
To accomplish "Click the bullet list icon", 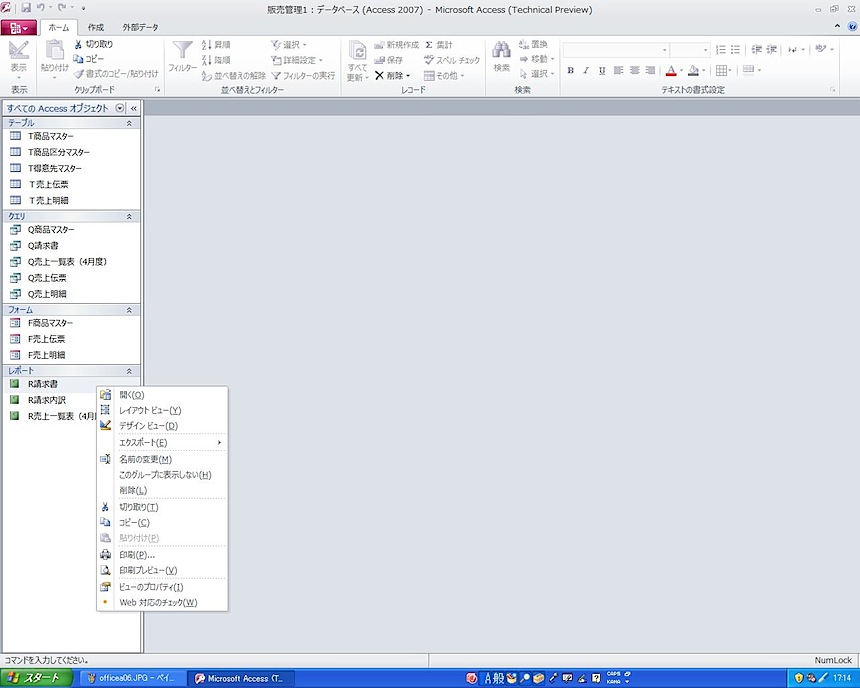I will click(735, 49).
